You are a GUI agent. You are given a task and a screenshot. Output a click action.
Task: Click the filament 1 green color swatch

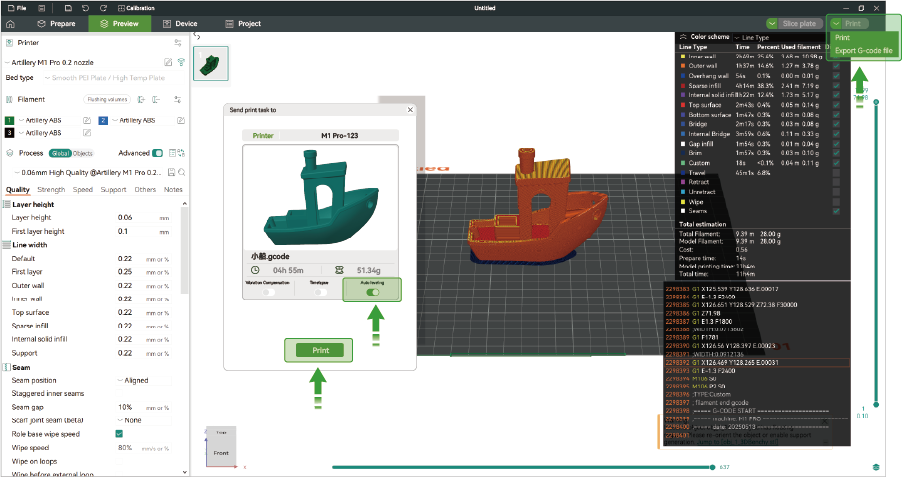coord(9,120)
